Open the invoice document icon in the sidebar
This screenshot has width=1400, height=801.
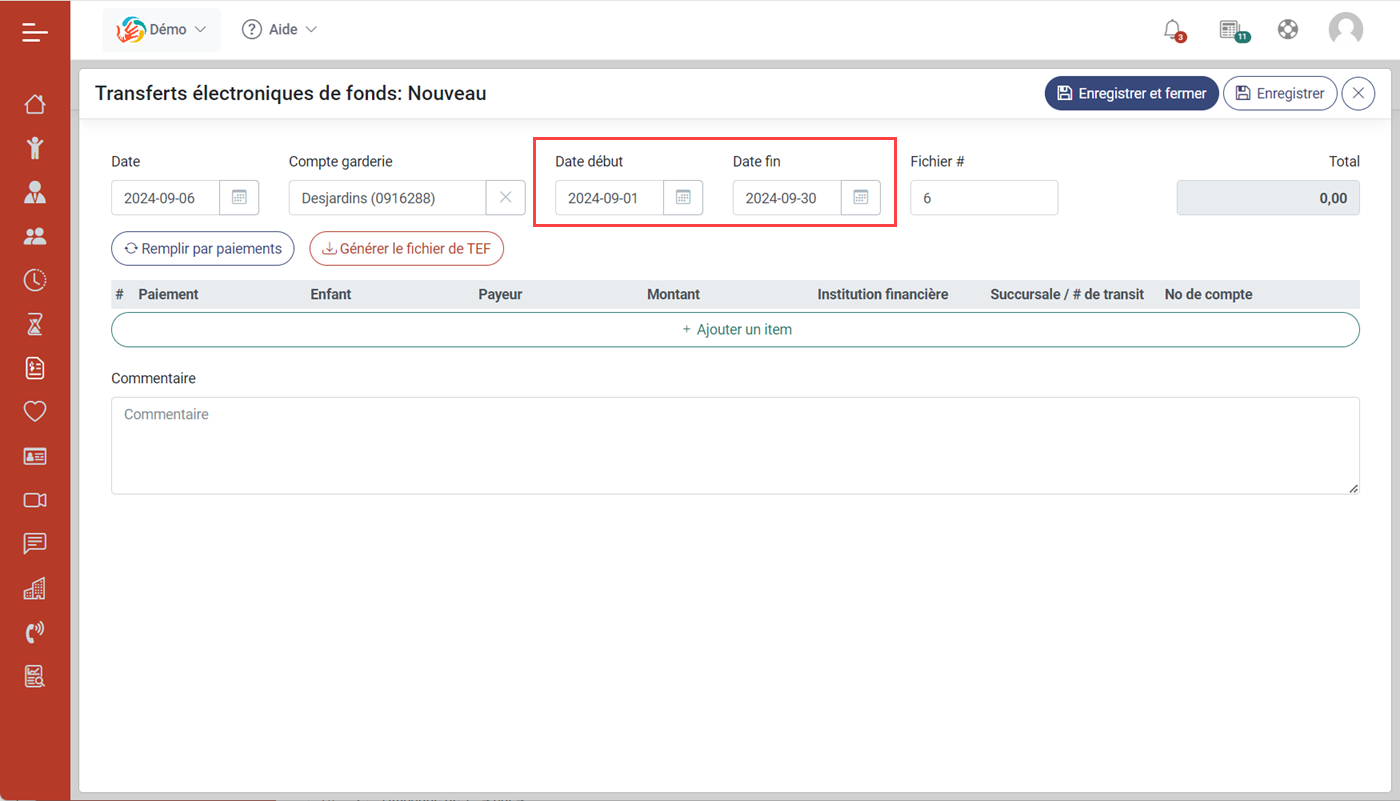[35, 368]
